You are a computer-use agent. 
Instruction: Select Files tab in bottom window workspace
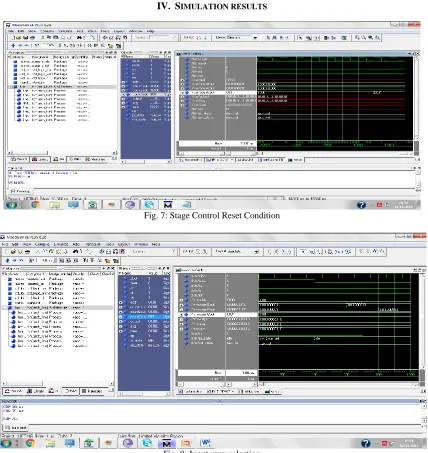click(x=71, y=391)
